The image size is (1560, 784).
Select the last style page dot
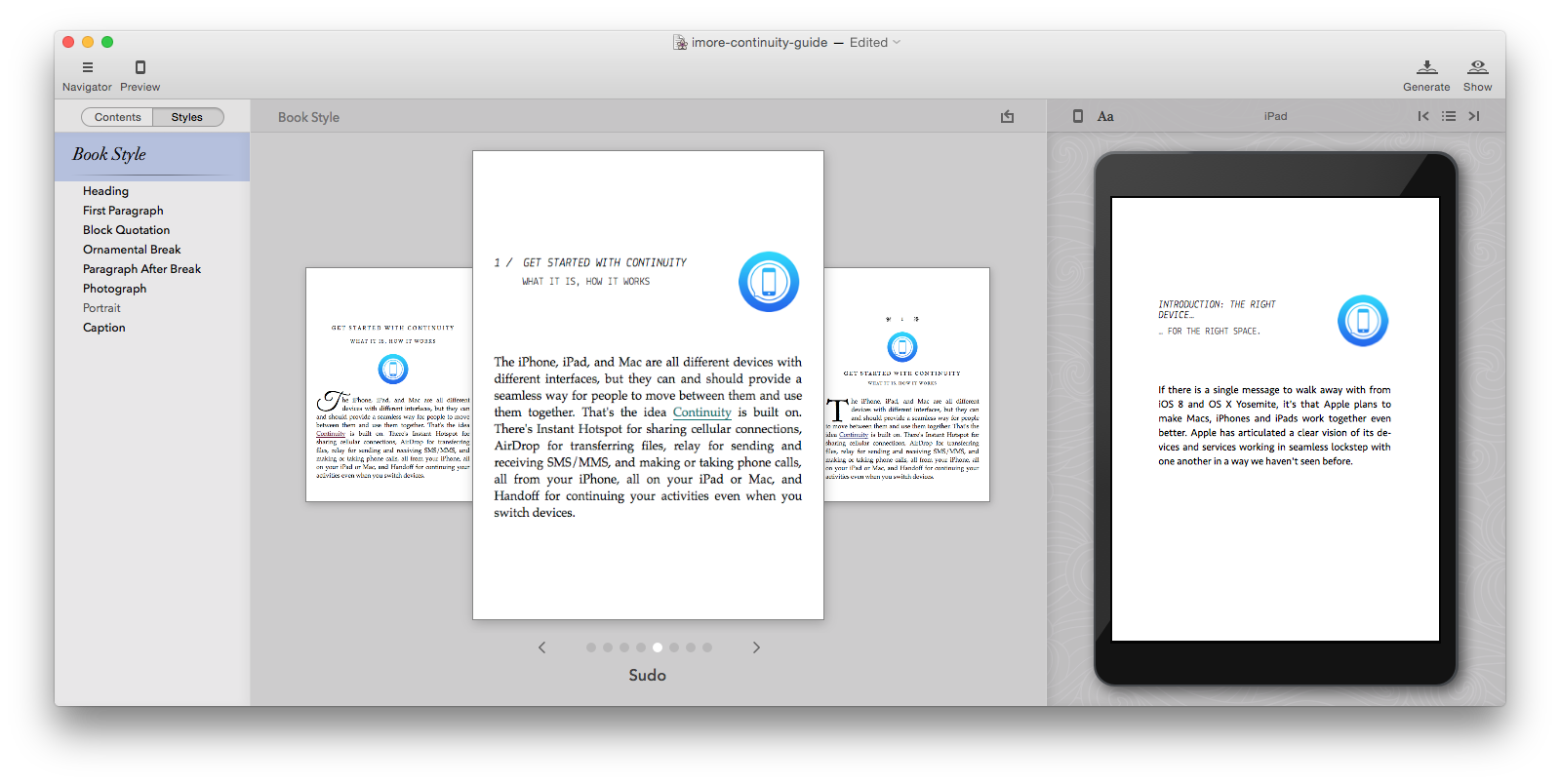[x=707, y=647]
